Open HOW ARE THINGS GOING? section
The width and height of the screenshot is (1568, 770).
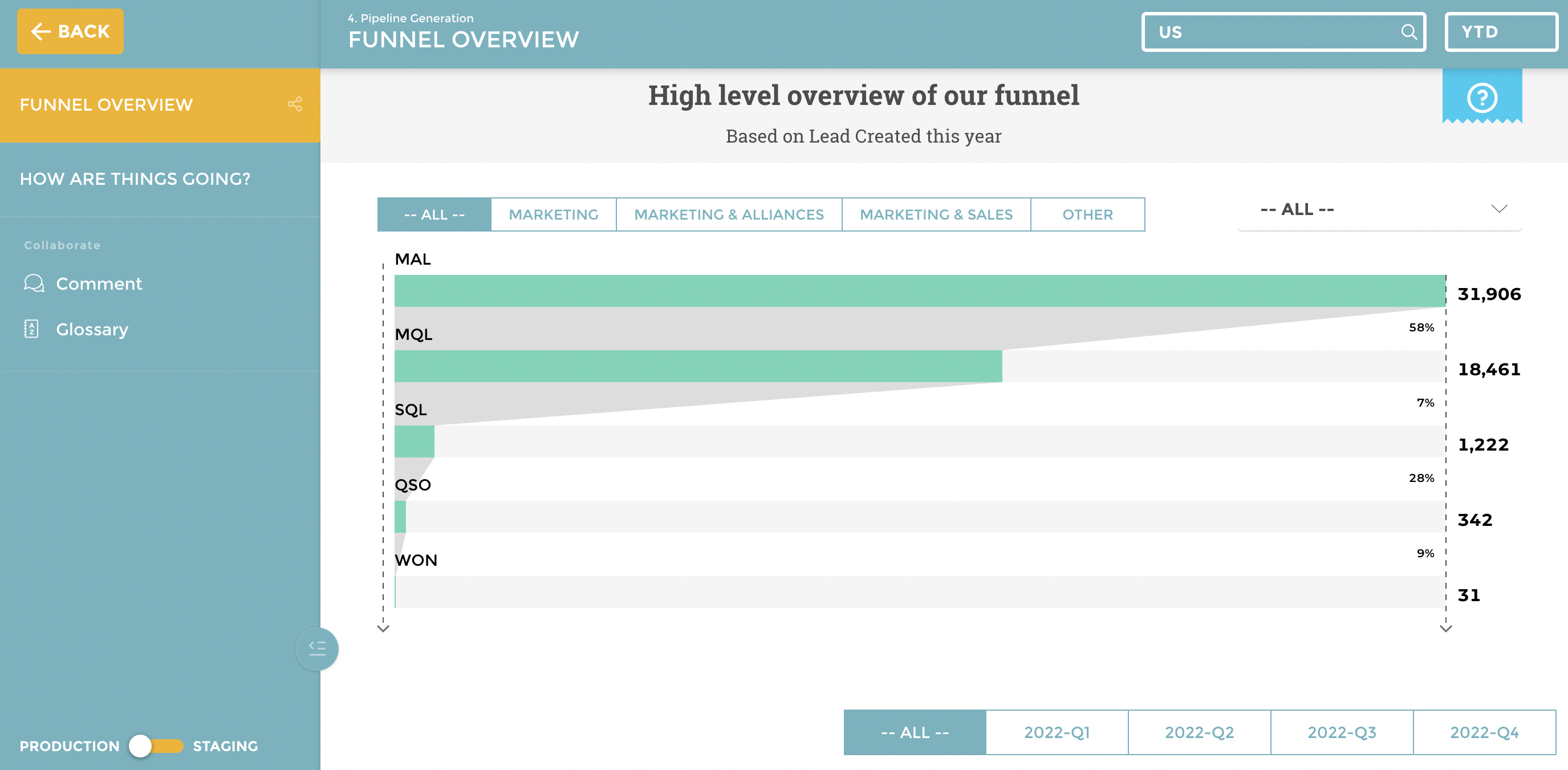point(135,179)
